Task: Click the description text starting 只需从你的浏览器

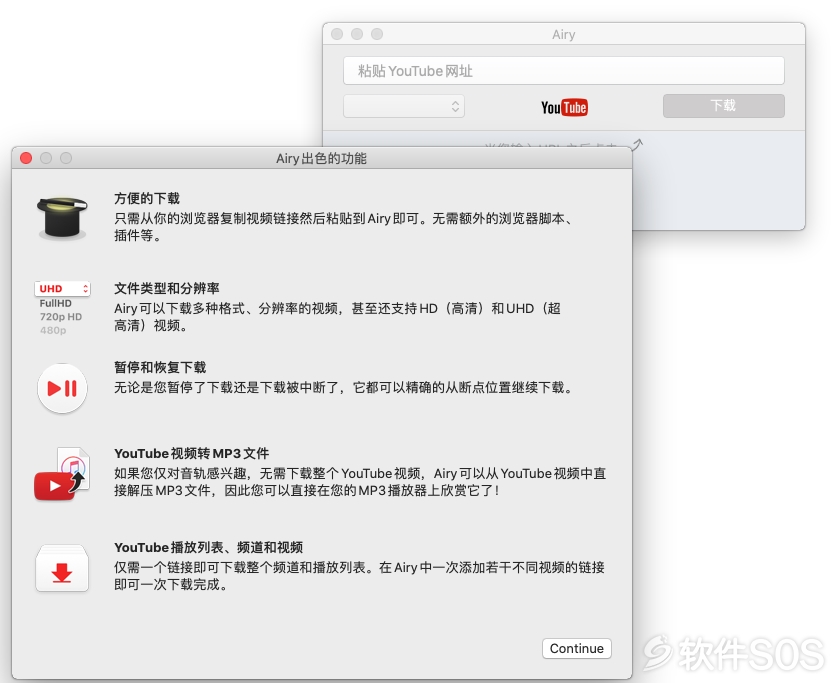Action: [343, 227]
